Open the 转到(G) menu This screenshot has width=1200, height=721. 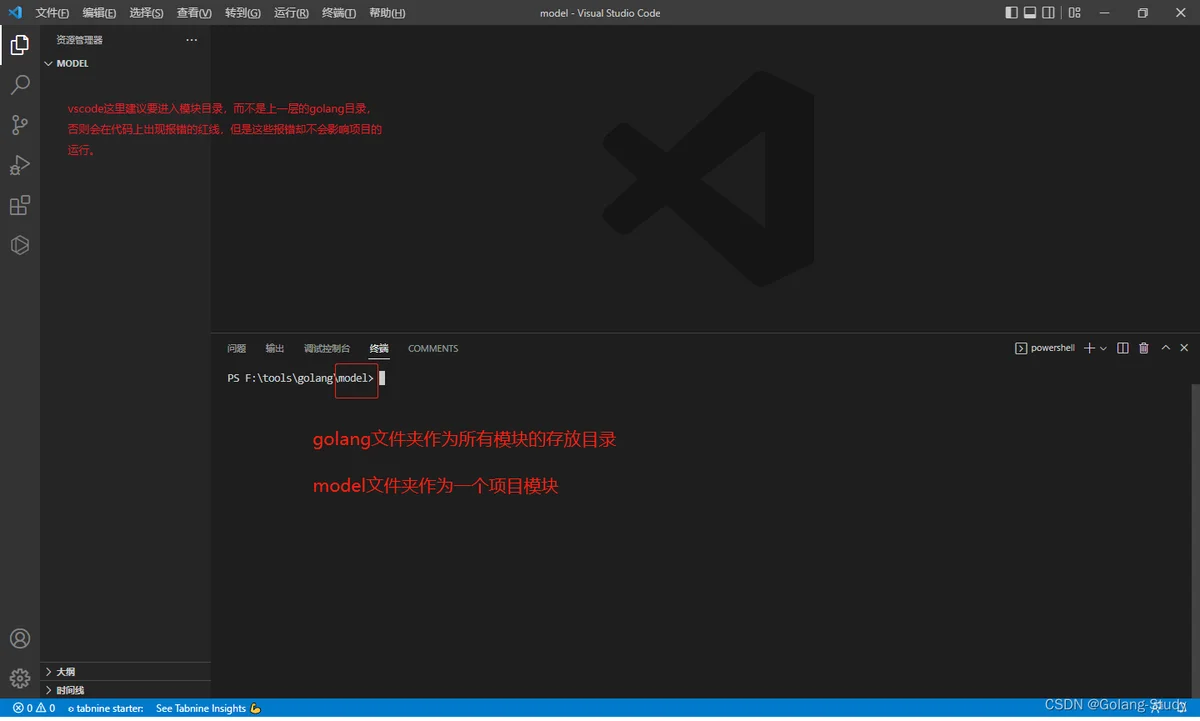(242, 13)
